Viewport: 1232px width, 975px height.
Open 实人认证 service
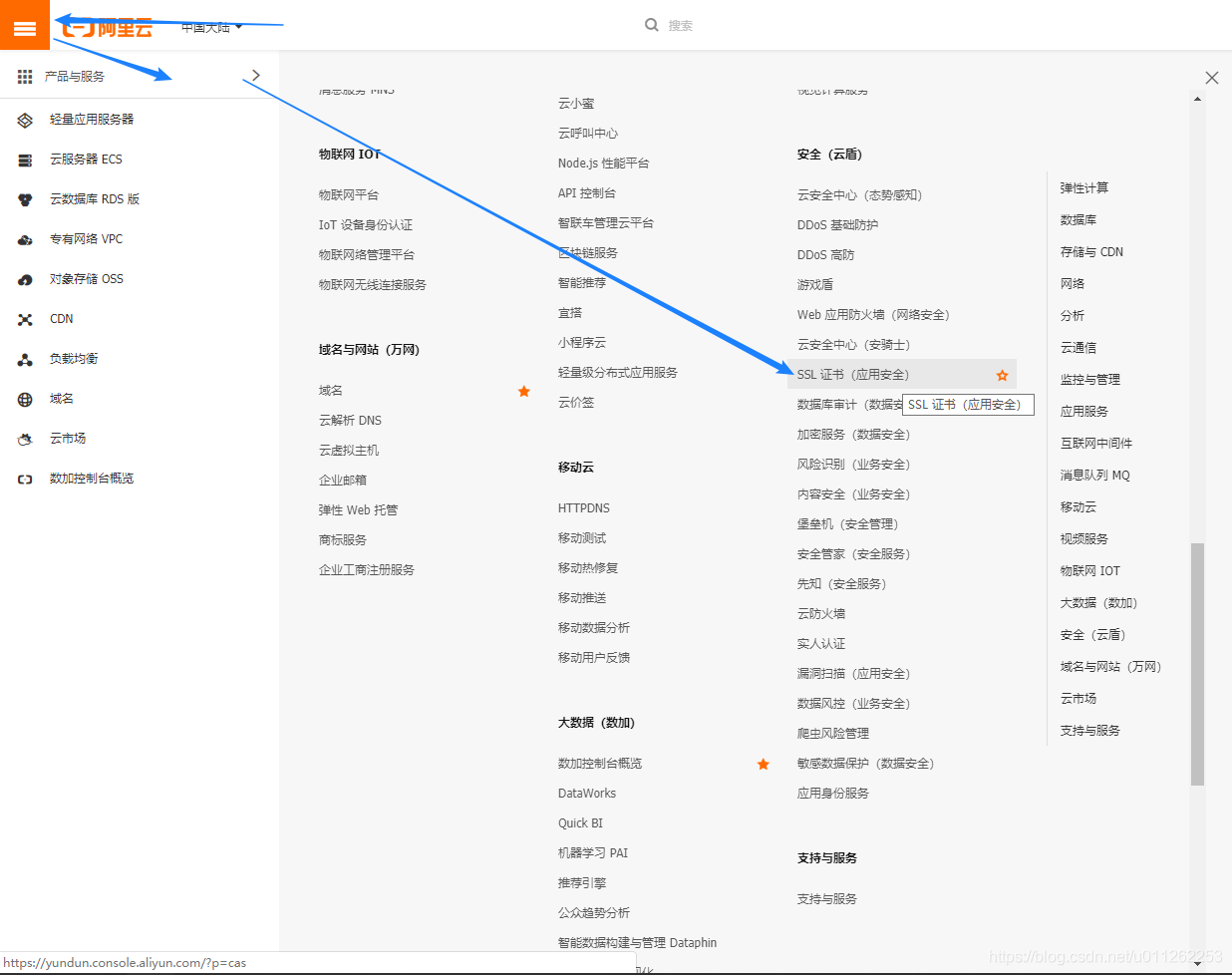tap(821, 644)
